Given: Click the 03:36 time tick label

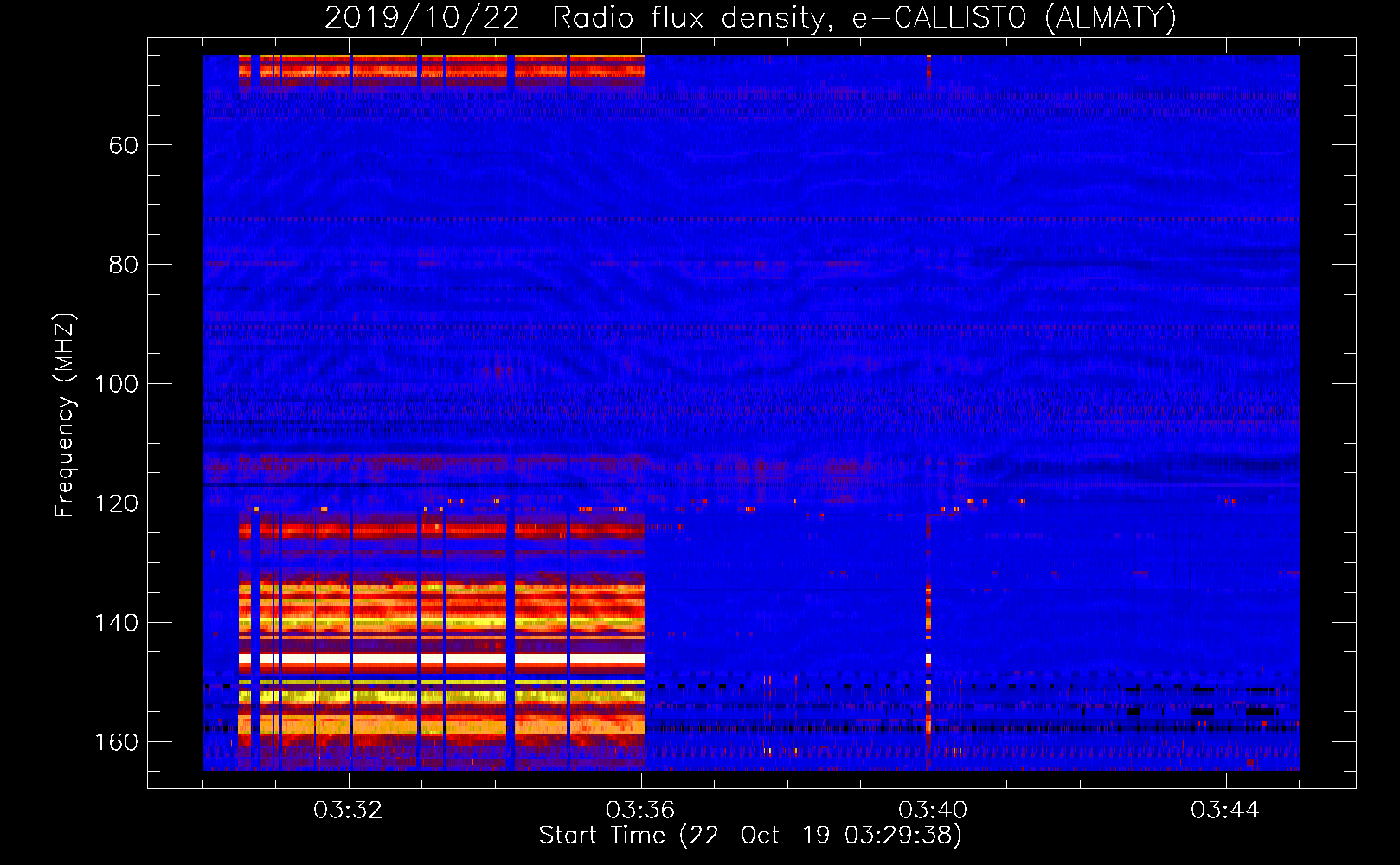Looking at the screenshot, I should (x=640, y=811).
